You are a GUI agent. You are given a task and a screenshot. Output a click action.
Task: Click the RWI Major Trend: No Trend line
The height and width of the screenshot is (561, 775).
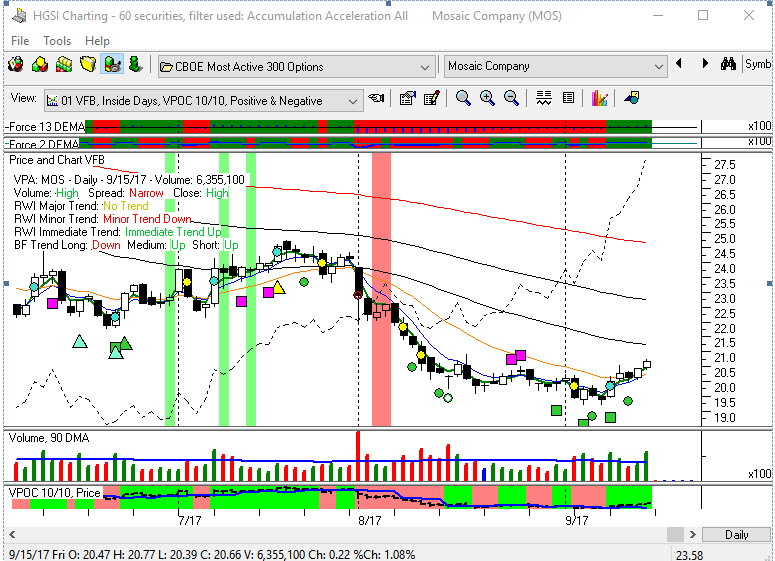81,206
